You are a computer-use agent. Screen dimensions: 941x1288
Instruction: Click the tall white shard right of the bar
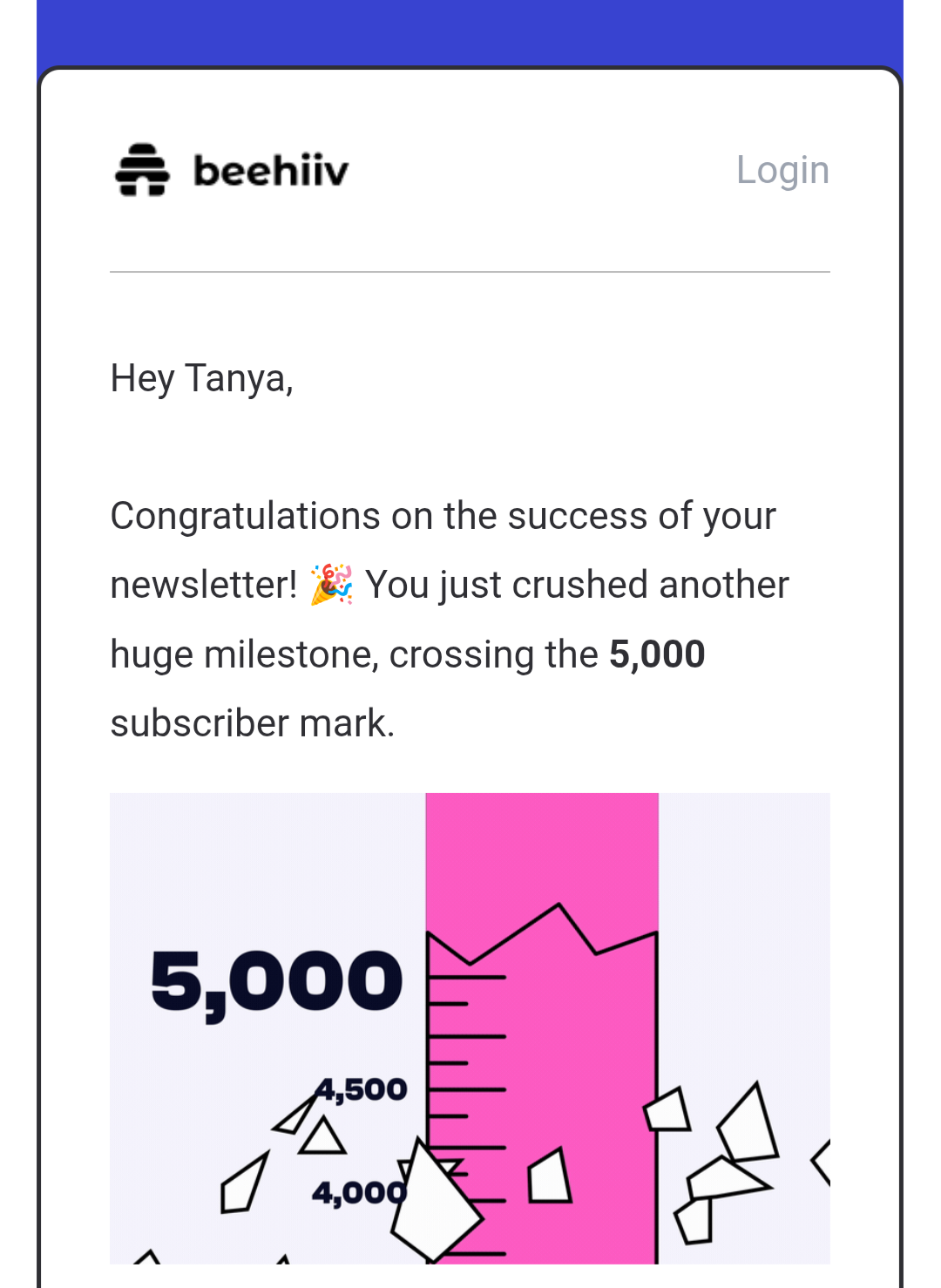[x=748, y=1123]
